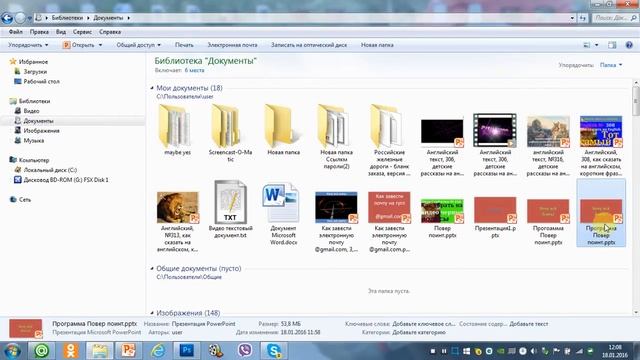Click the Новая папка toolbar button
This screenshot has width=640, height=360.
click(377, 45)
